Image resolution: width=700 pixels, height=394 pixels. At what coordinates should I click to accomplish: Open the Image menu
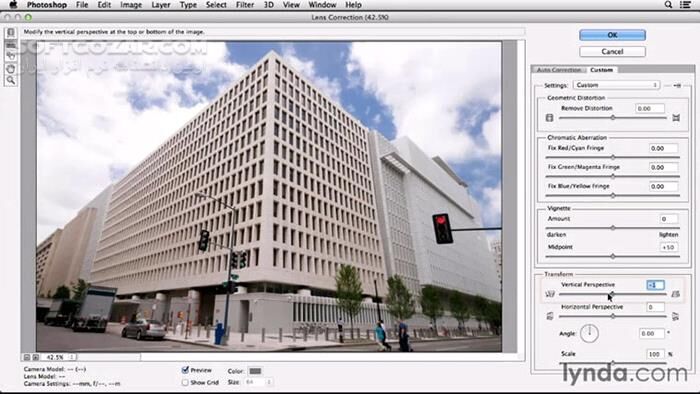[x=131, y=5]
